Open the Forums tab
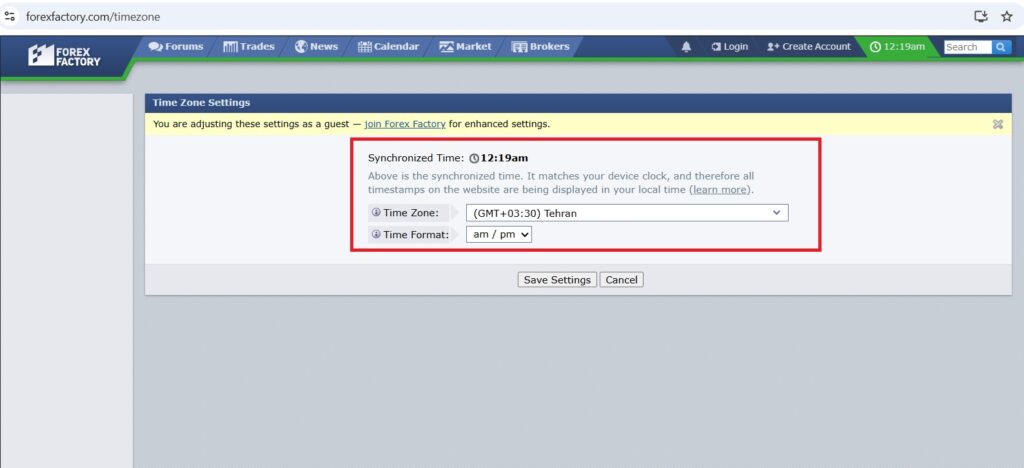This screenshot has width=1024, height=468. 176,47
